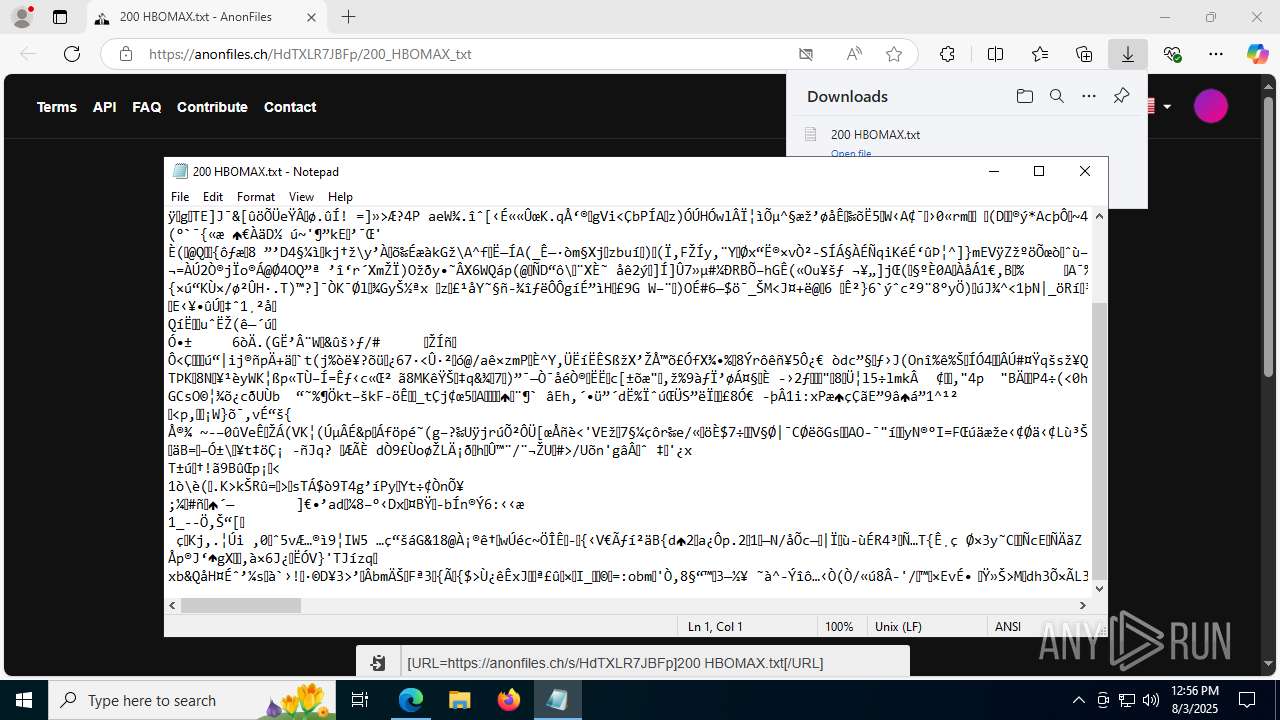1280x720 pixels.
Task: Show hidden tray icons chevron
Action: (1078, 700)
